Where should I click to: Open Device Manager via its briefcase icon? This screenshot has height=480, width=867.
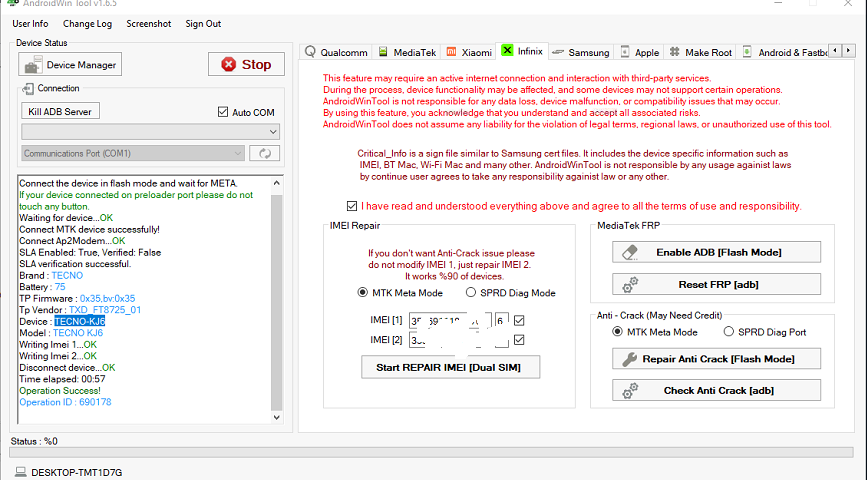click(32, 65)
